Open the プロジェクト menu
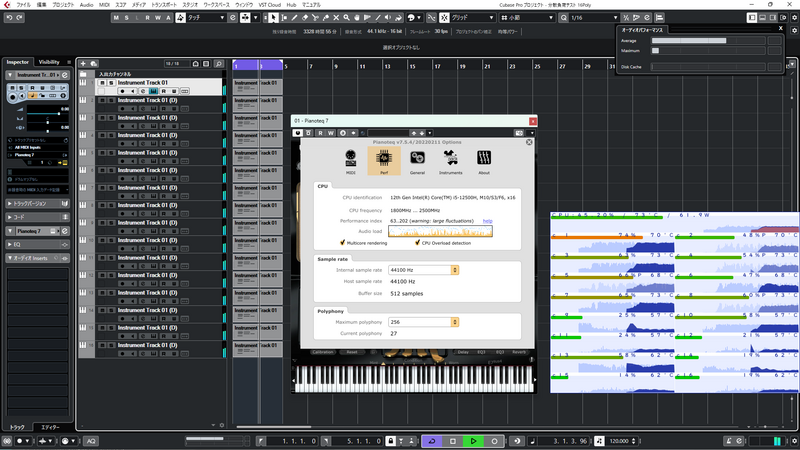Screen dimensions: 800x450 click(63, 5)
